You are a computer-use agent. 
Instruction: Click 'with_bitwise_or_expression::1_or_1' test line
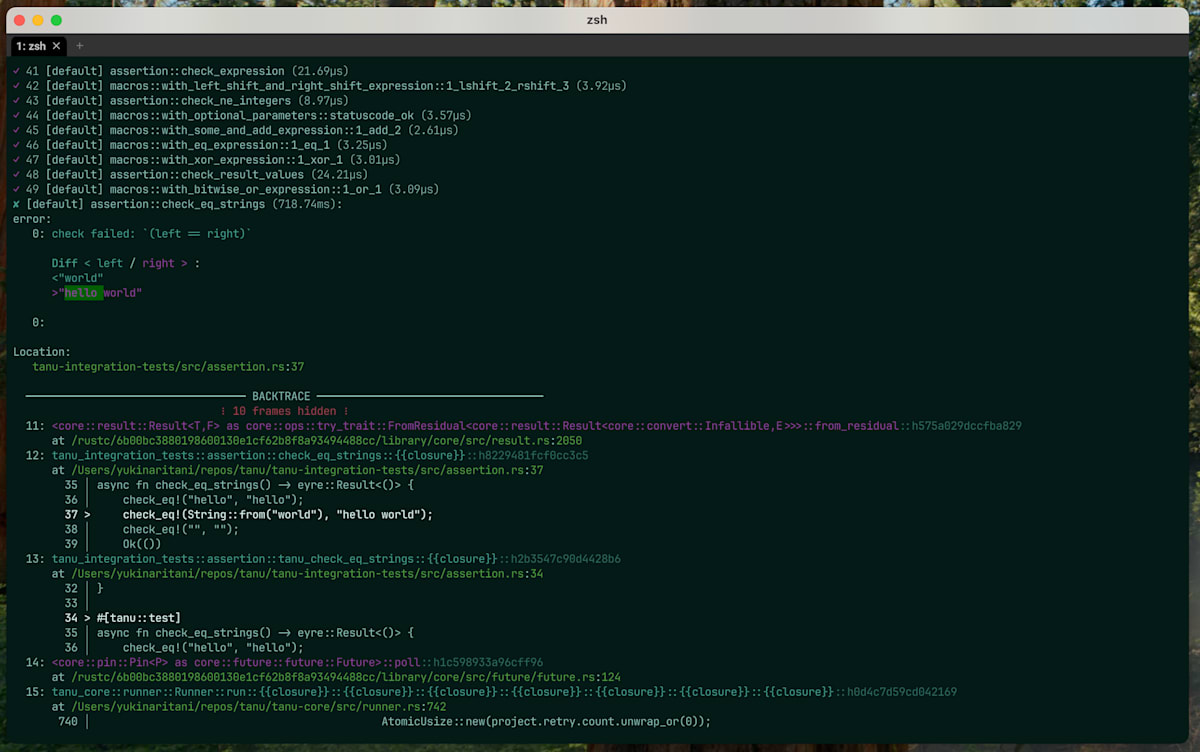coord(226,189)
